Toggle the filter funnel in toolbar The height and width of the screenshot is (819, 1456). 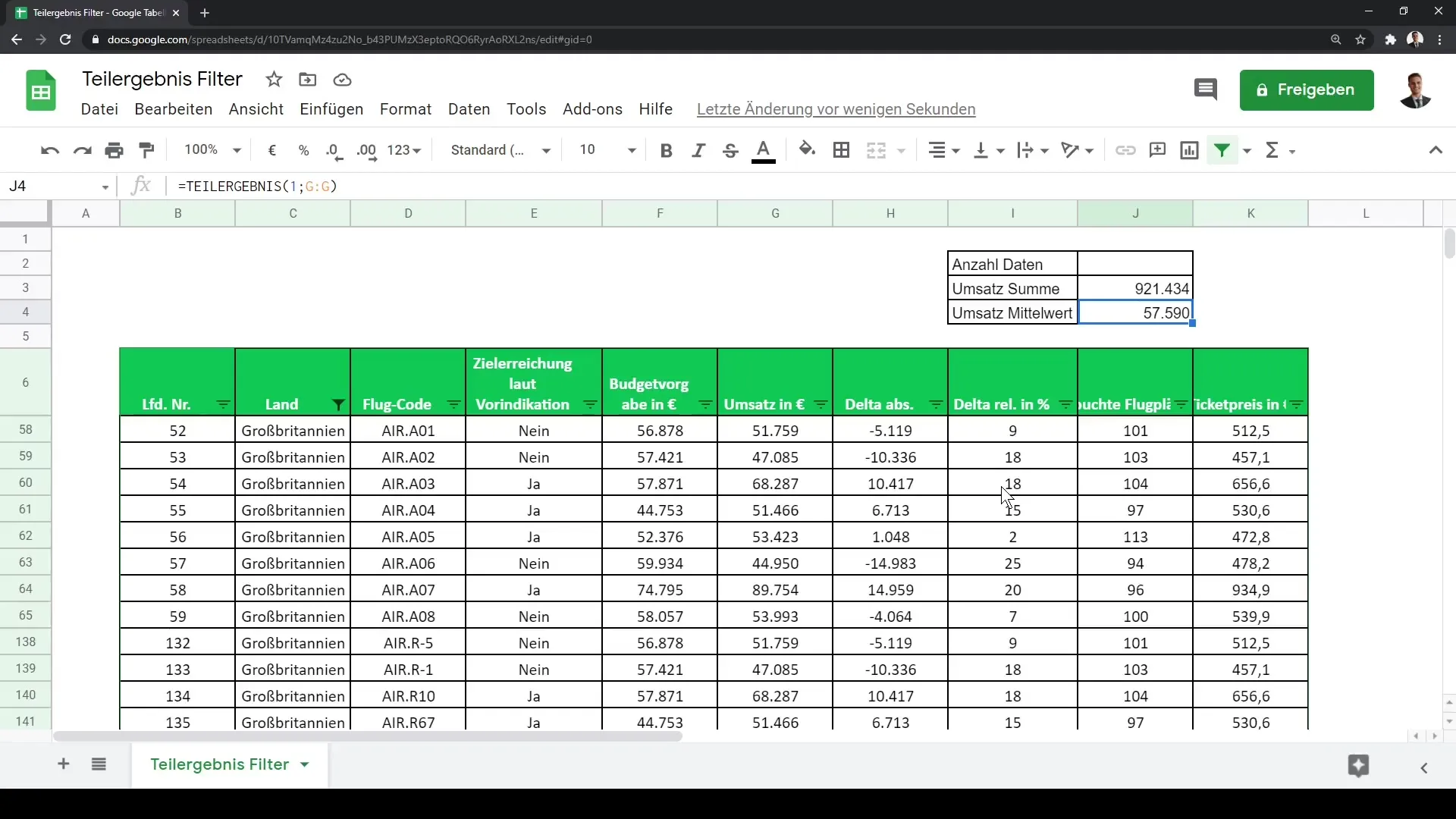tap(1222, 150)
